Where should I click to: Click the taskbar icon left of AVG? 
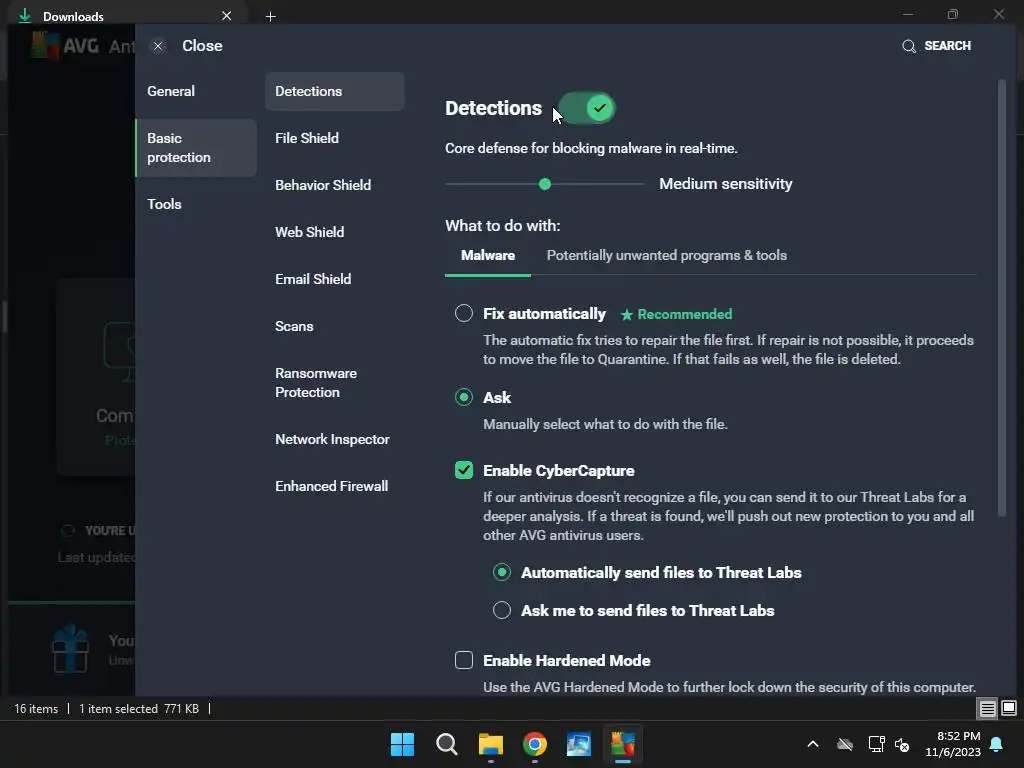[x=579, y=744]
